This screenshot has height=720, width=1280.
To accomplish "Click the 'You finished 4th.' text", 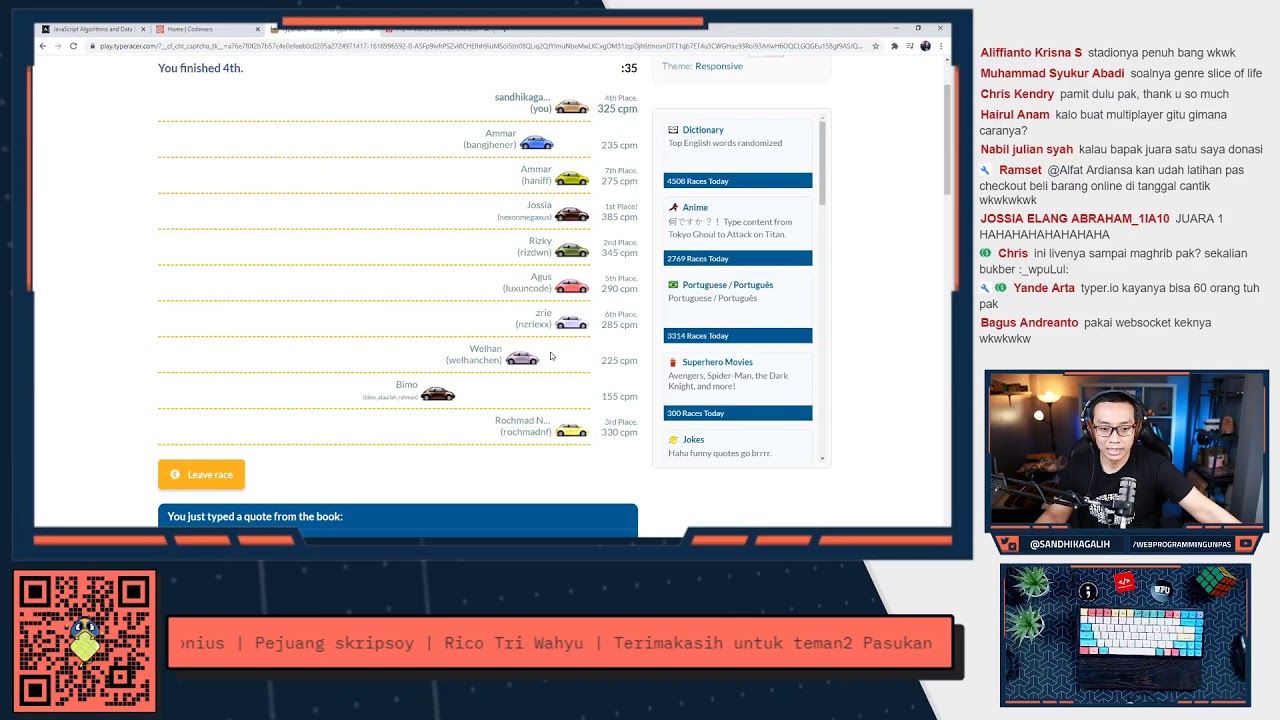I will point(200,68).
